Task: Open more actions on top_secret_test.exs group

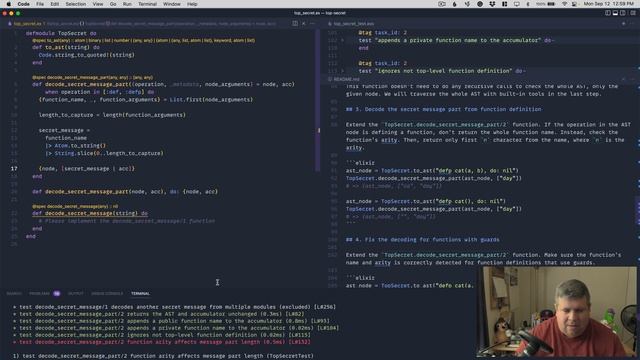Action: click(633, 24)
